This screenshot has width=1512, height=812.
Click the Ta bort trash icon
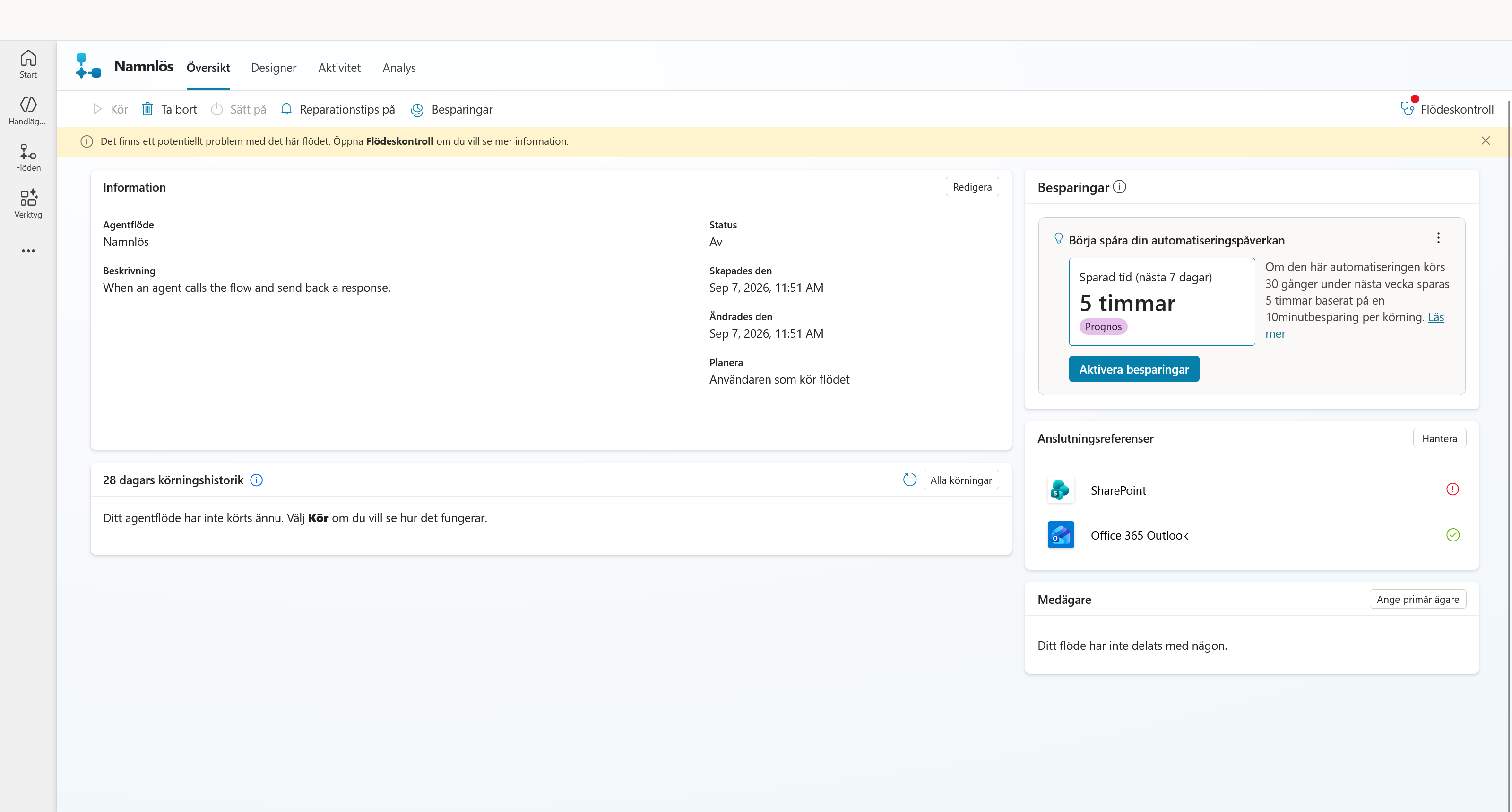coord(147,109)
